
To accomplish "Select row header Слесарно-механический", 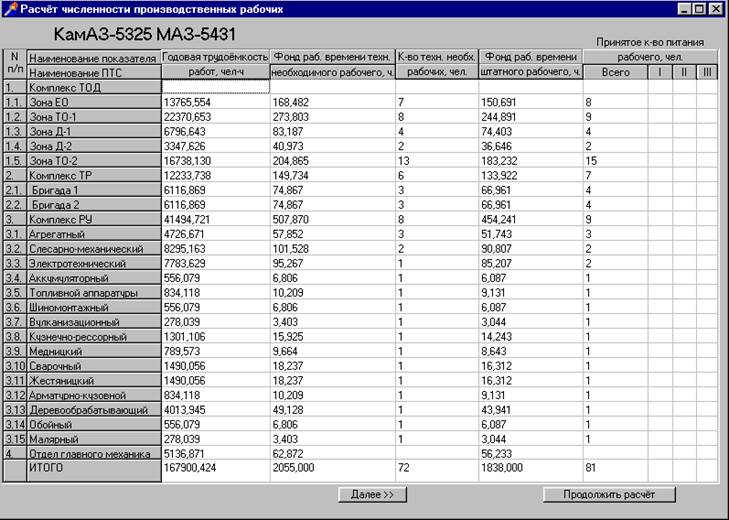I will coord(94,248).
